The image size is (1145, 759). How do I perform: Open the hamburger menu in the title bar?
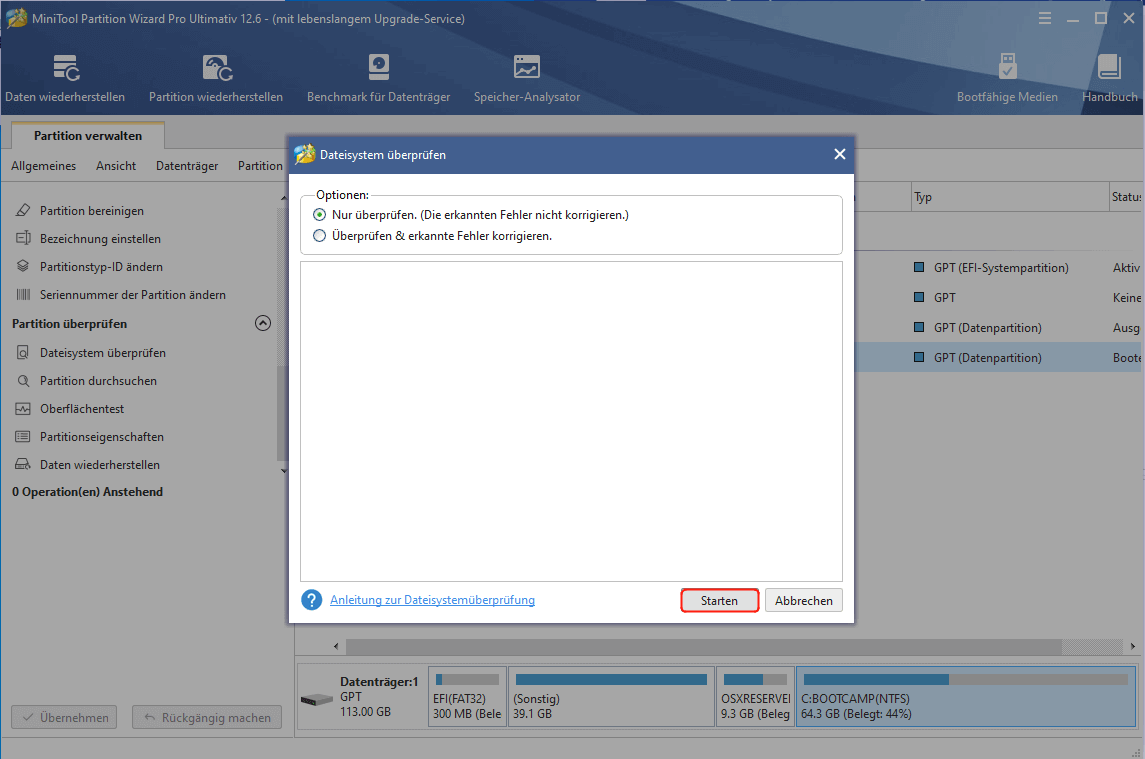(x=1044, y=18)
